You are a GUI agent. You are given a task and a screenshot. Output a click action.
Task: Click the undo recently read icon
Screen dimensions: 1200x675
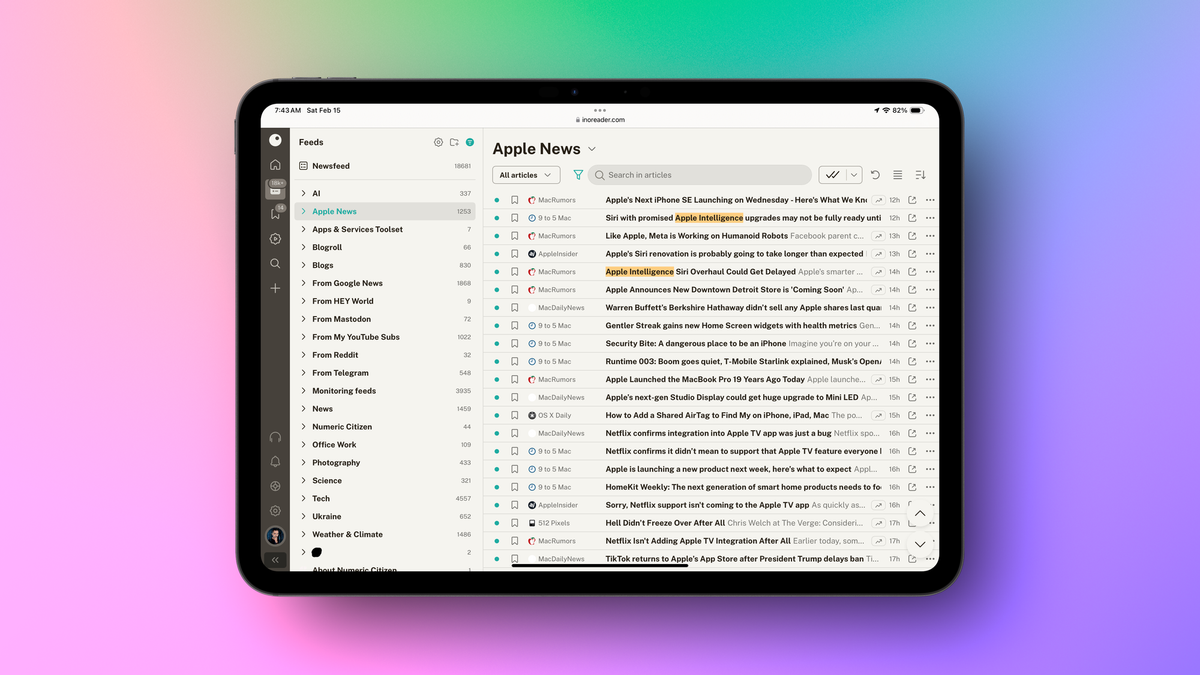point(875,175)
